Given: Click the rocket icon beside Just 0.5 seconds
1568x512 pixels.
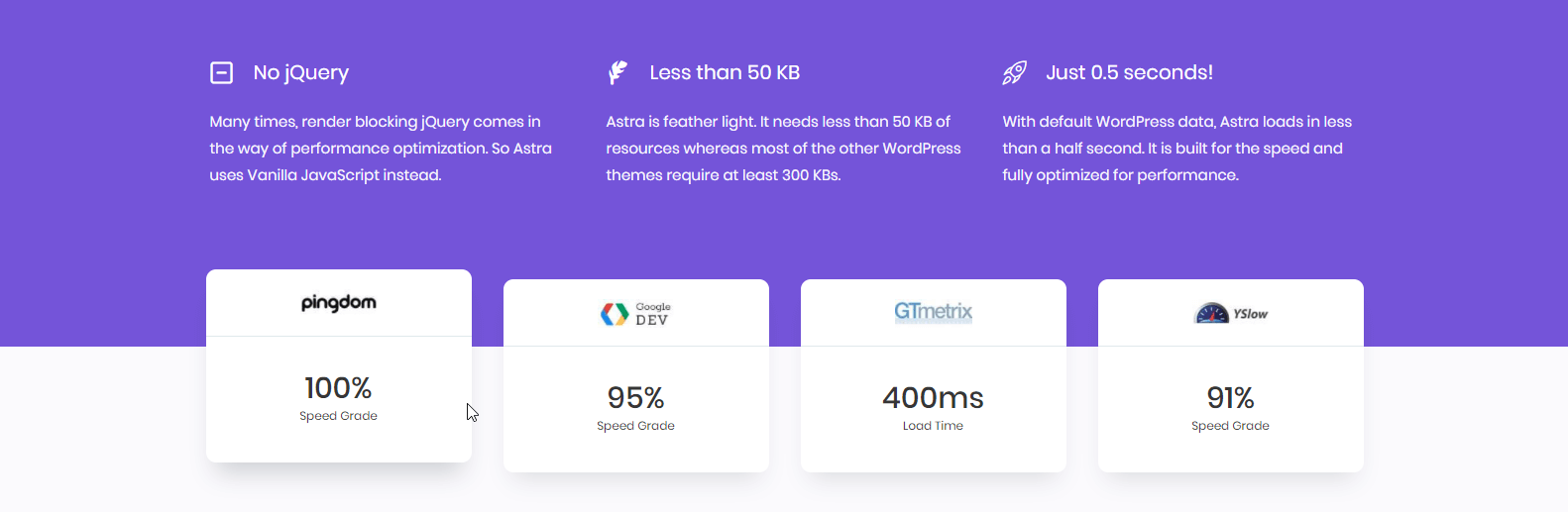Looking at the screenshot, I should pos(1014,72).
